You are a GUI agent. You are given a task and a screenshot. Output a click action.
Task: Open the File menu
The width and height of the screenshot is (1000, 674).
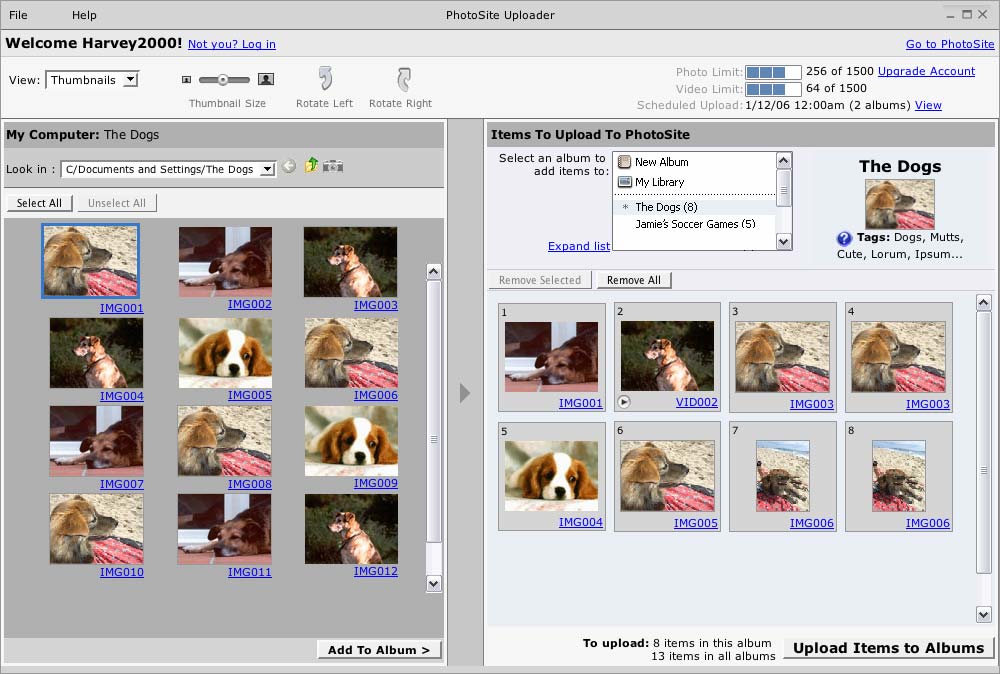click(x=18, y=15)
